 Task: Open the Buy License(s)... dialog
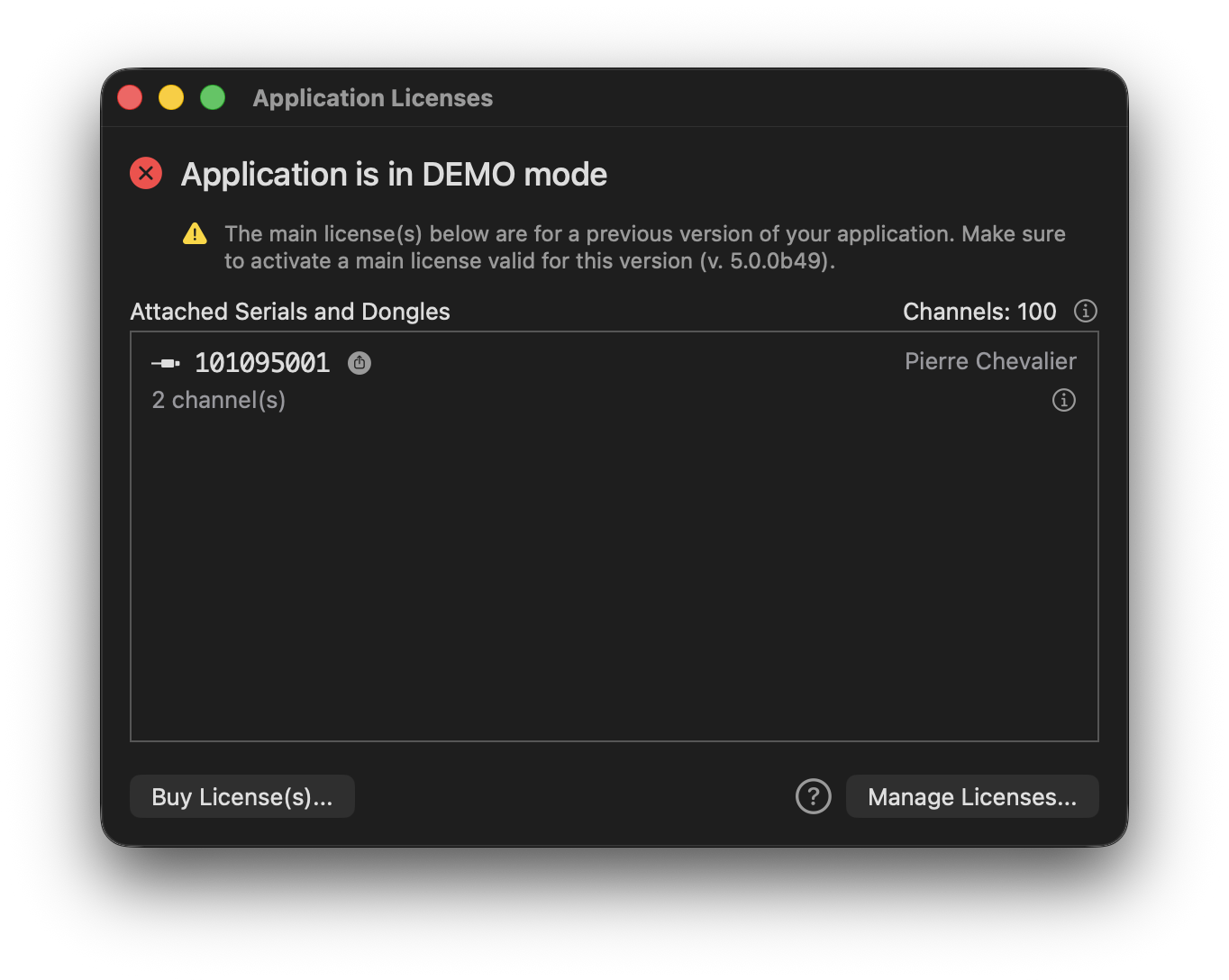pyautogui.click(x=242, y=796)
